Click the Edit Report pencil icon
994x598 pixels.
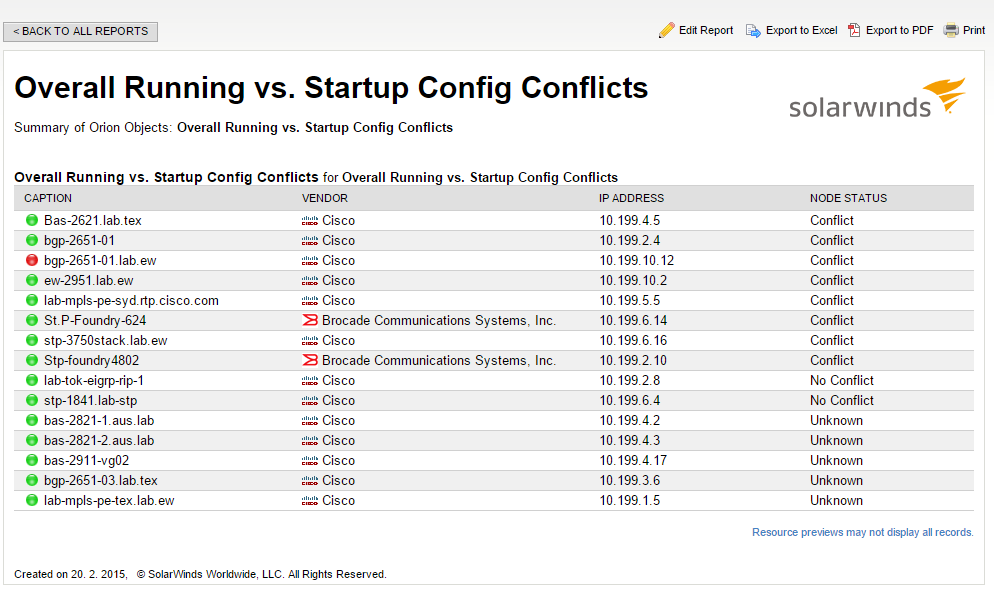click(x=667, y=31)
